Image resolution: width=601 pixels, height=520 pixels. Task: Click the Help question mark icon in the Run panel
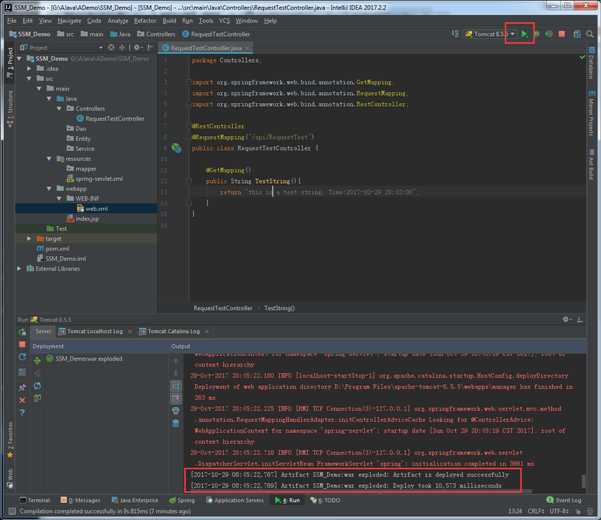click(22, 412)
